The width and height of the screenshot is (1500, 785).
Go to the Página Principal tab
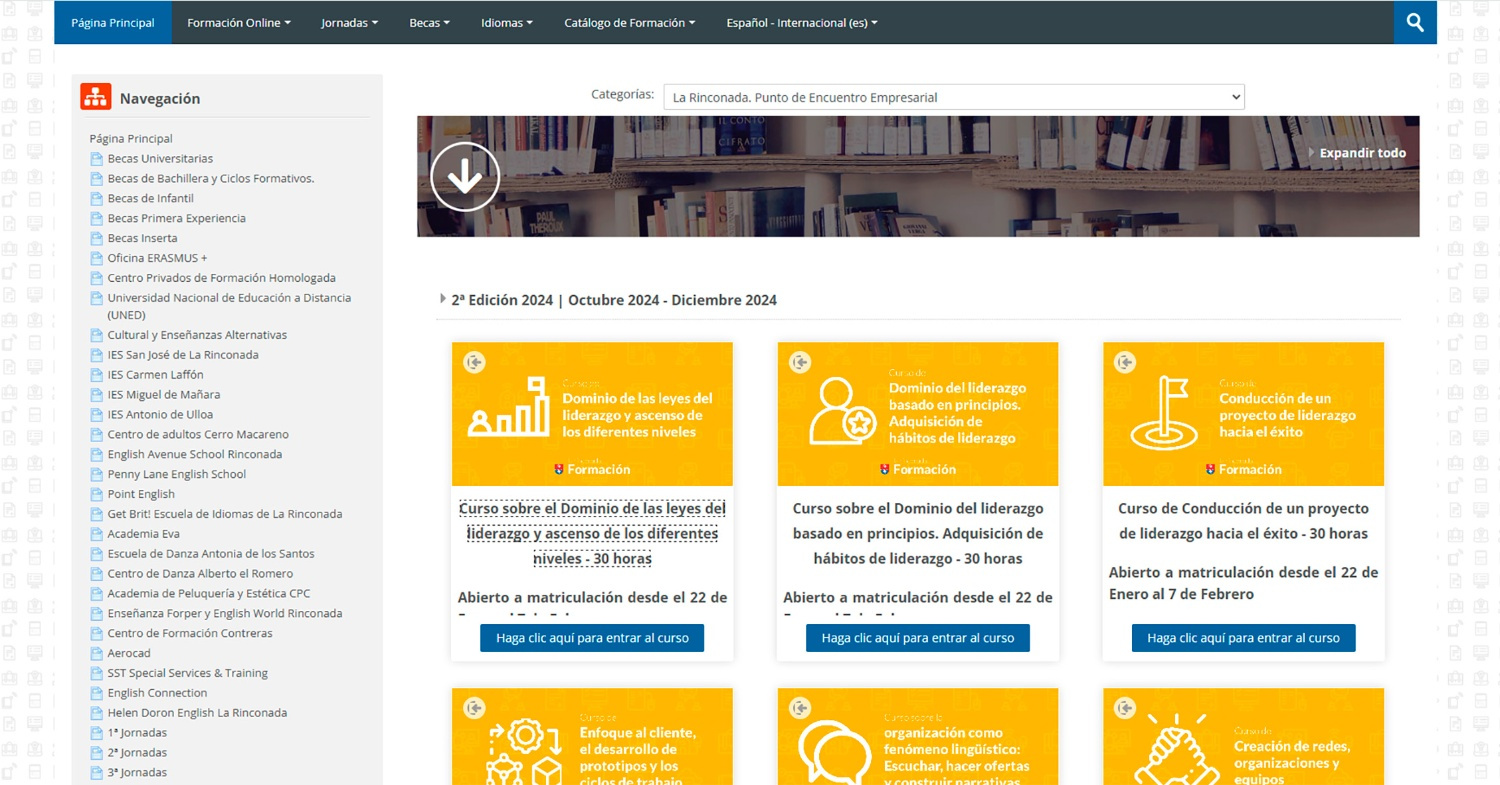(113, 22)
